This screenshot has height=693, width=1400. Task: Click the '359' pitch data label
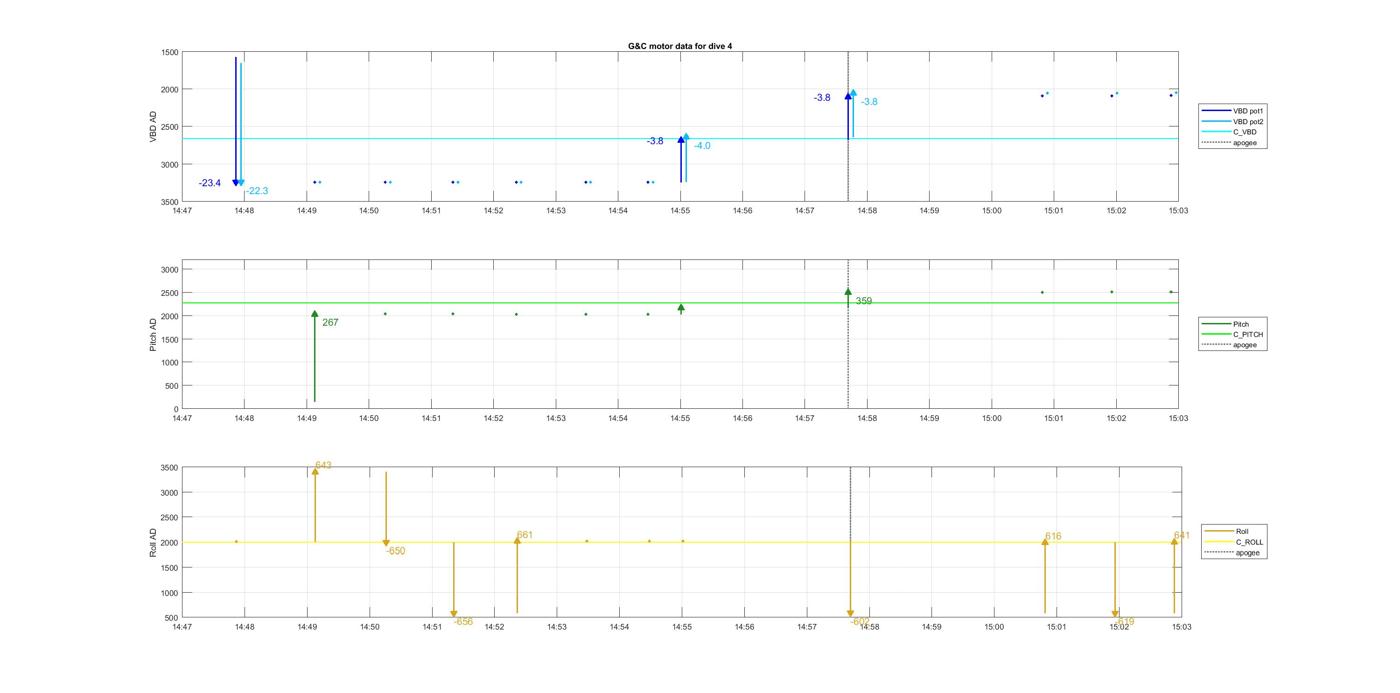click(x=863, y=301)
